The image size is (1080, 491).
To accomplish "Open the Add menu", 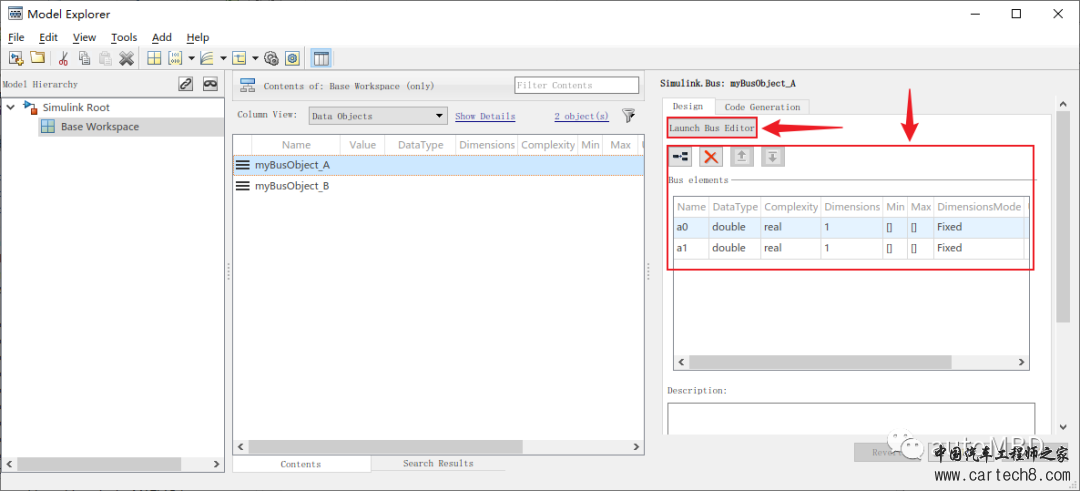I will click(x=162, y=37).
